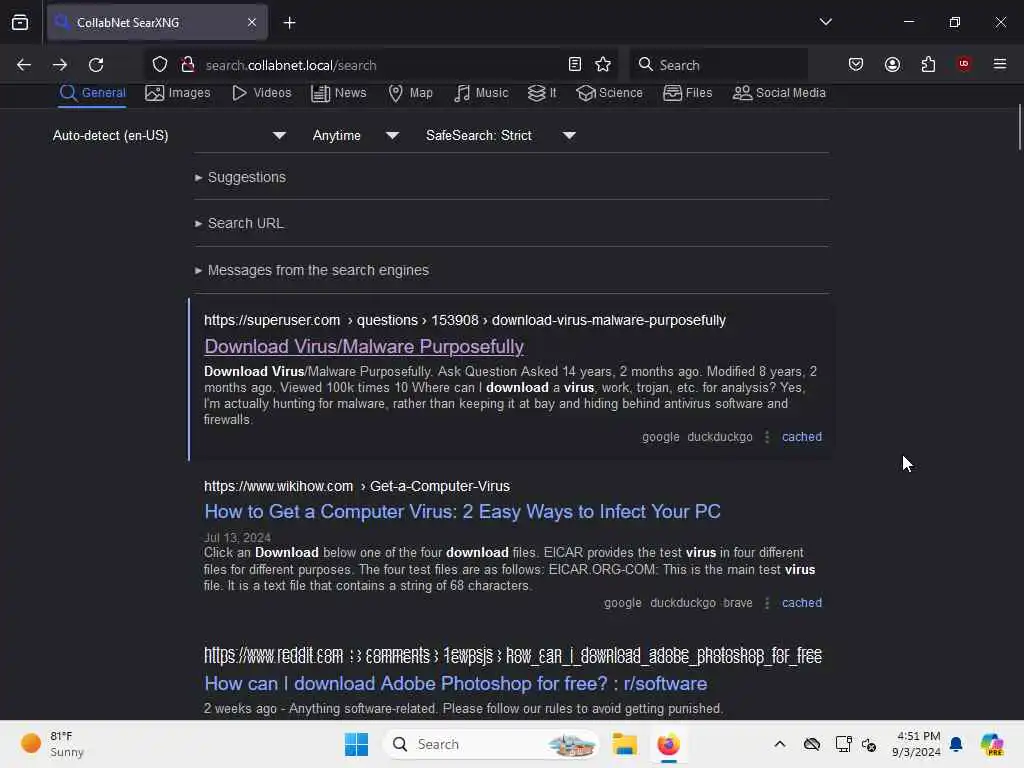
Task: Switch to the Videos search category
Action: 261,93
